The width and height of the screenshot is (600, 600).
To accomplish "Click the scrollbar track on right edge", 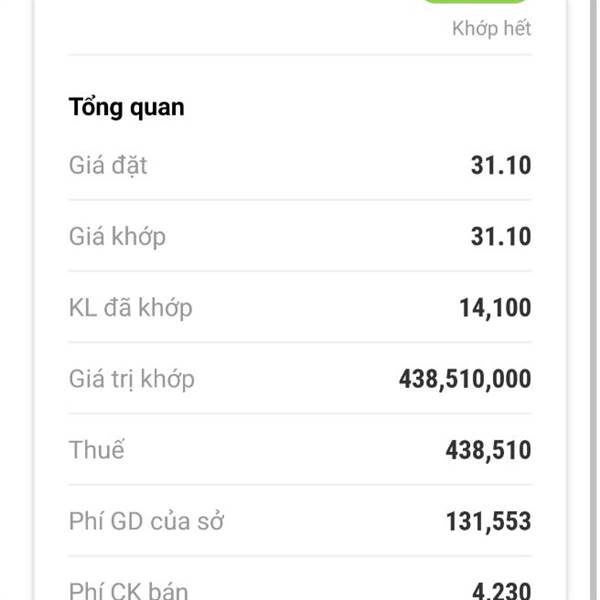I will click(593, 300).
